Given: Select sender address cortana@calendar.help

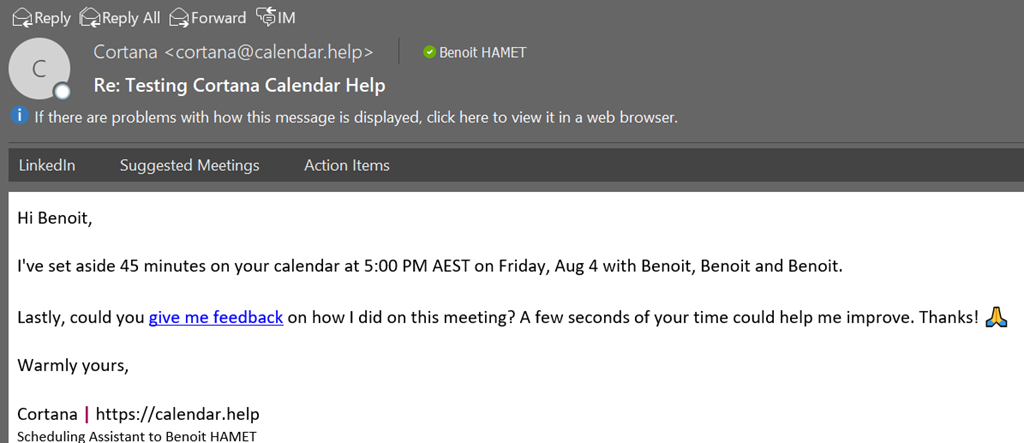Looking at the screenshot, I should [x=233, y=52].
